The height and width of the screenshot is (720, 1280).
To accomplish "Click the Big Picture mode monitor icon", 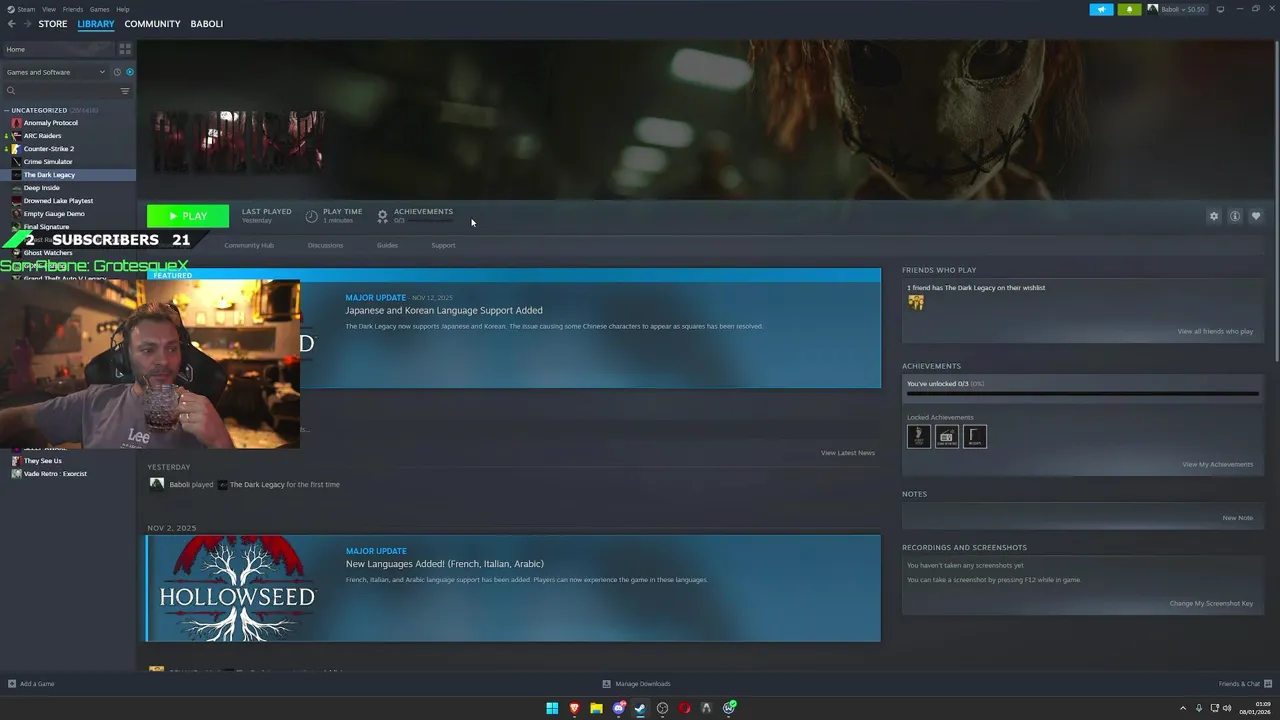I will pos(1220,9).
